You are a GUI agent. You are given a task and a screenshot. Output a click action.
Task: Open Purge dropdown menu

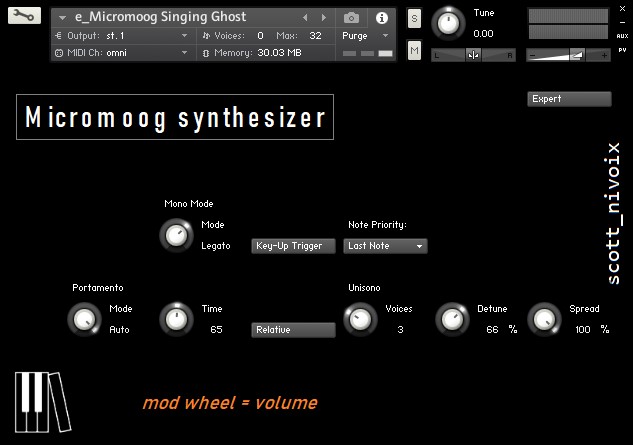pyautogui.click(x=365, y=36)
